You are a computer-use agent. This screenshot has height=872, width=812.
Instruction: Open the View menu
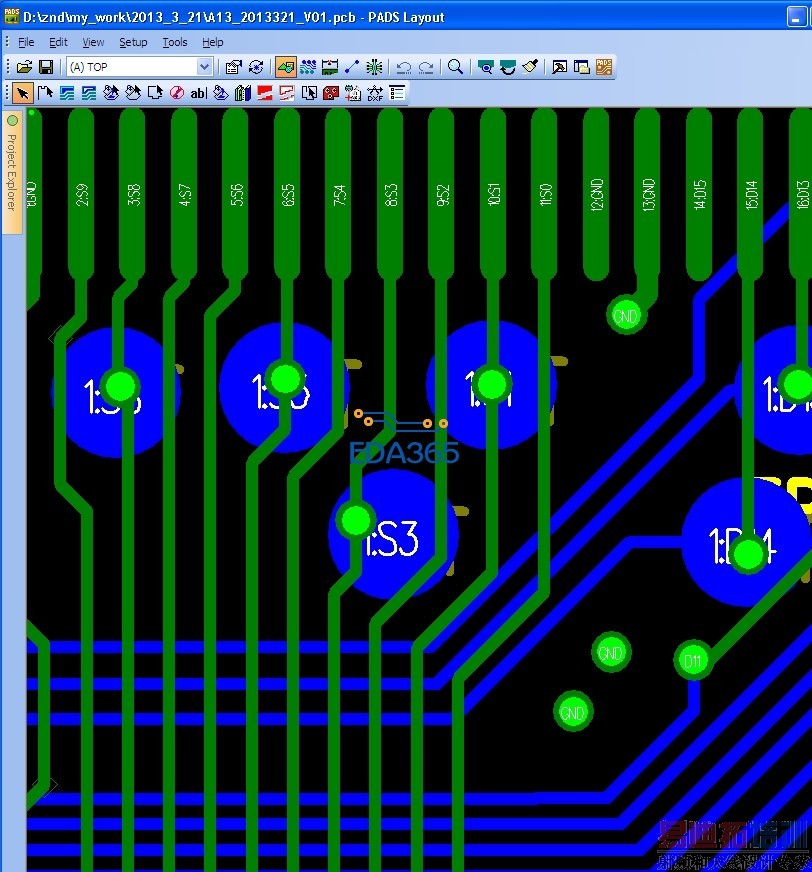(x=93, y=42)
